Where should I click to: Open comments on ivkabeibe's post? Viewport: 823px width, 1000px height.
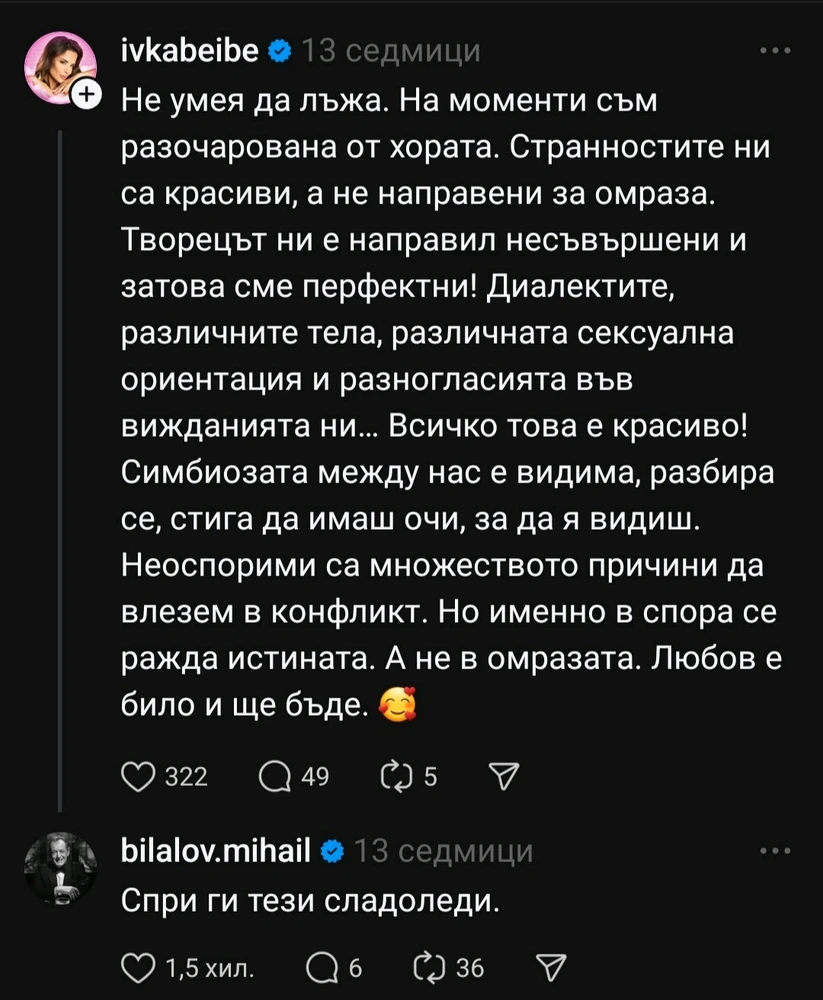(x=272, y=776)
